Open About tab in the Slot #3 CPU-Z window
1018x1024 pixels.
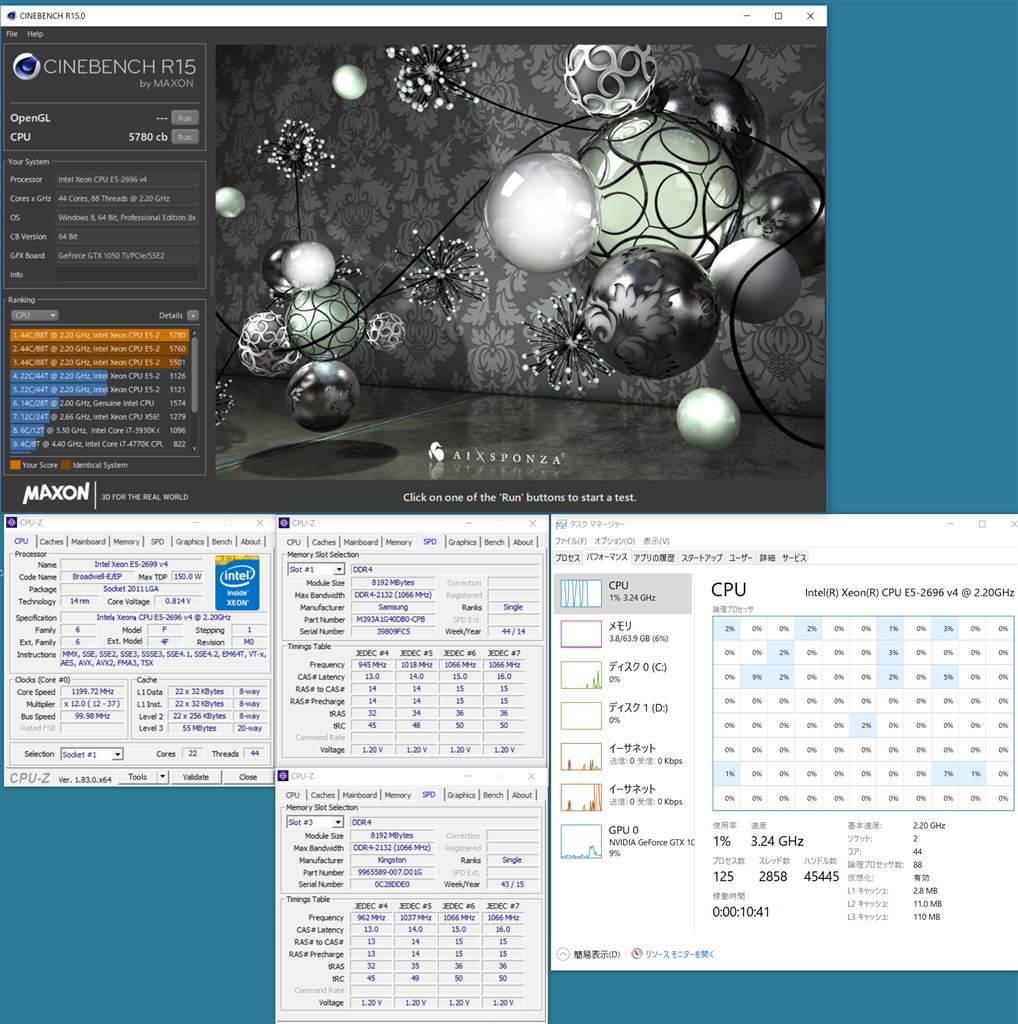[x=522, y=795]
